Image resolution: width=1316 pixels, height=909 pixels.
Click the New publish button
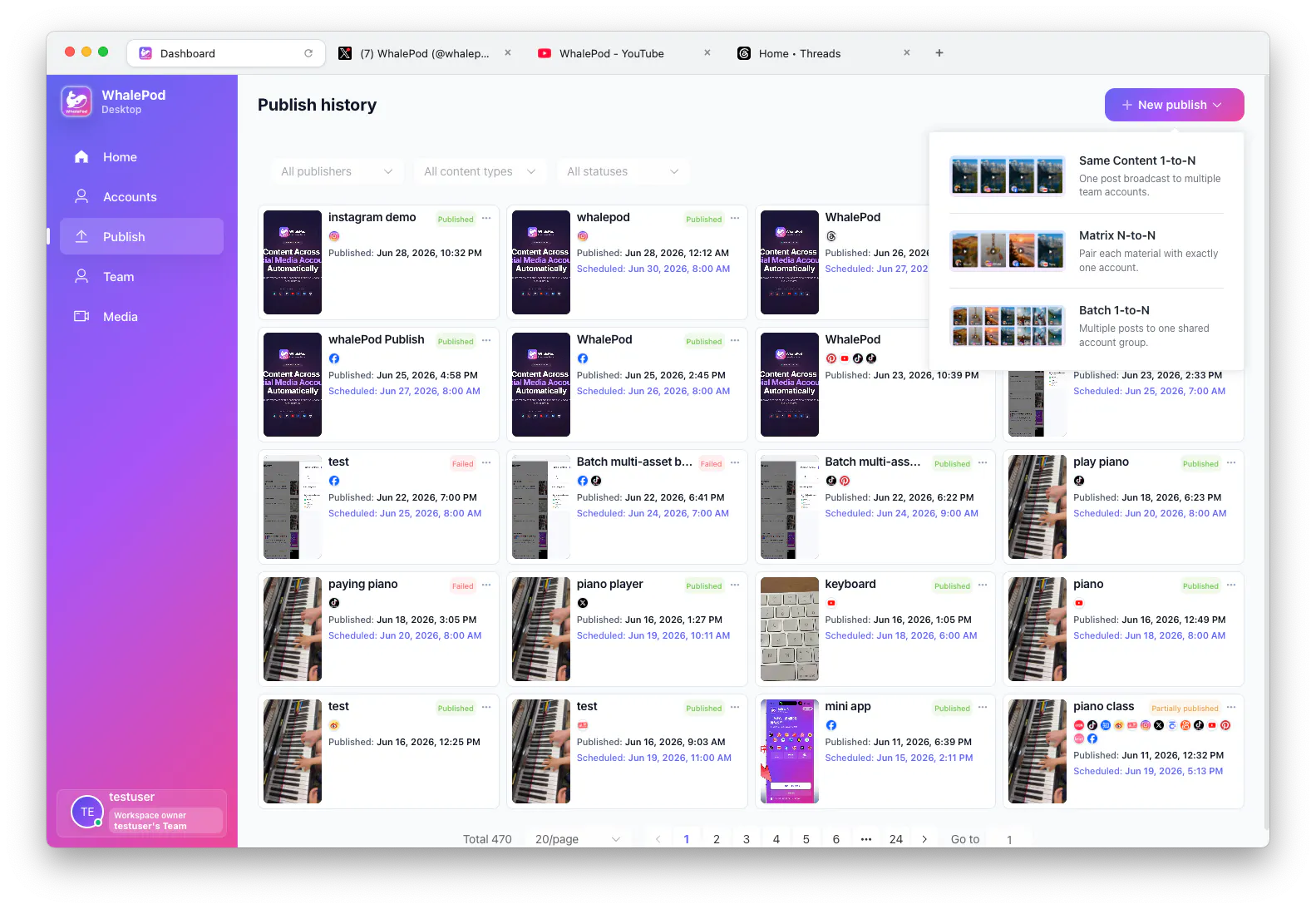1174,105
